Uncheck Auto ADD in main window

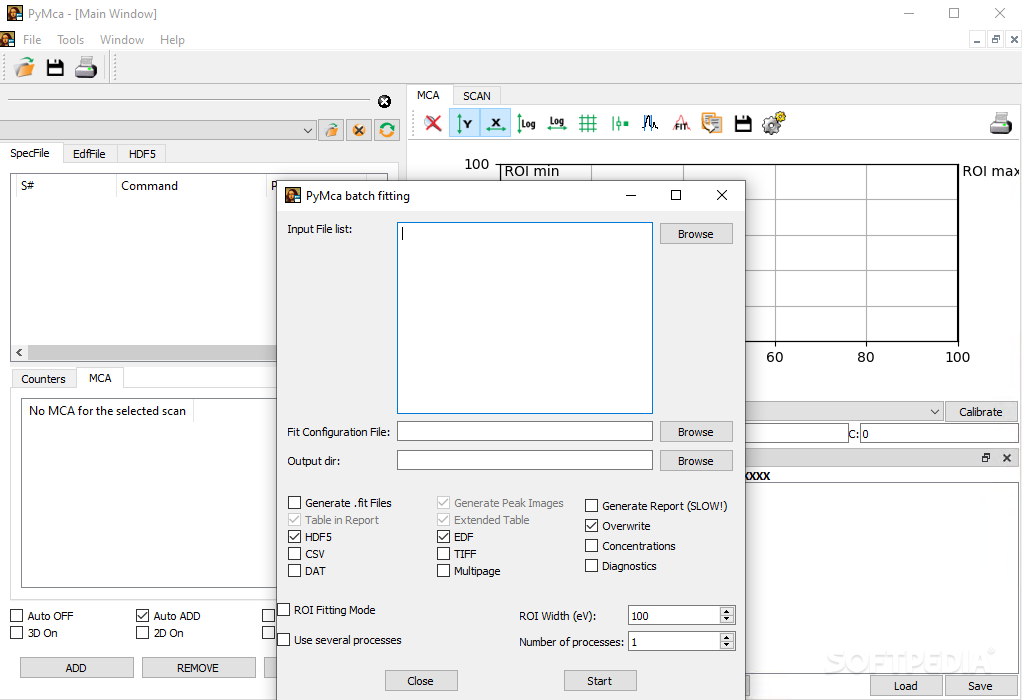click(143, 615)
